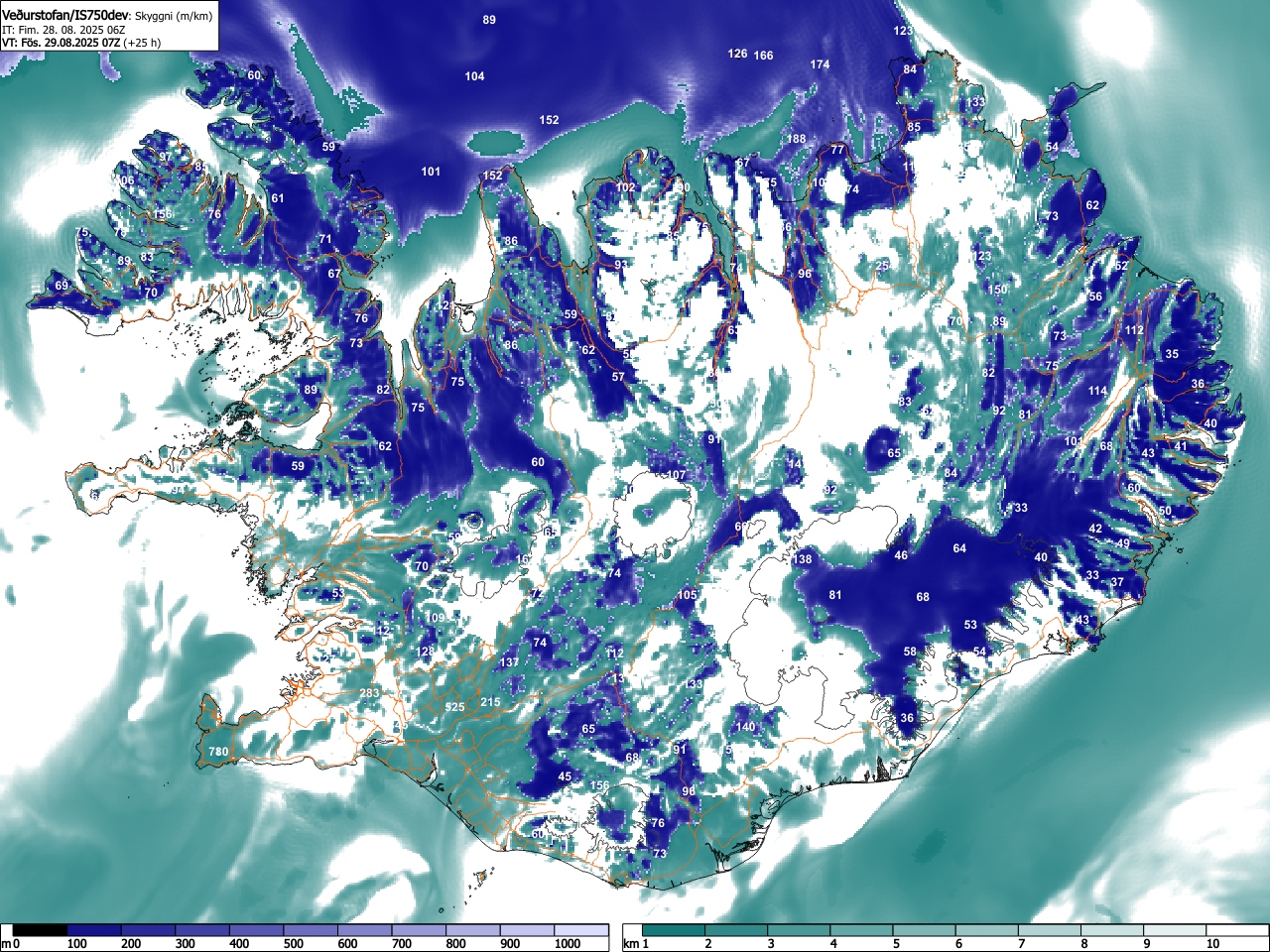This screenshot has height=952, width=1270.
Task: Click the 780 visibility value on map
Action: tap(218, 752)
